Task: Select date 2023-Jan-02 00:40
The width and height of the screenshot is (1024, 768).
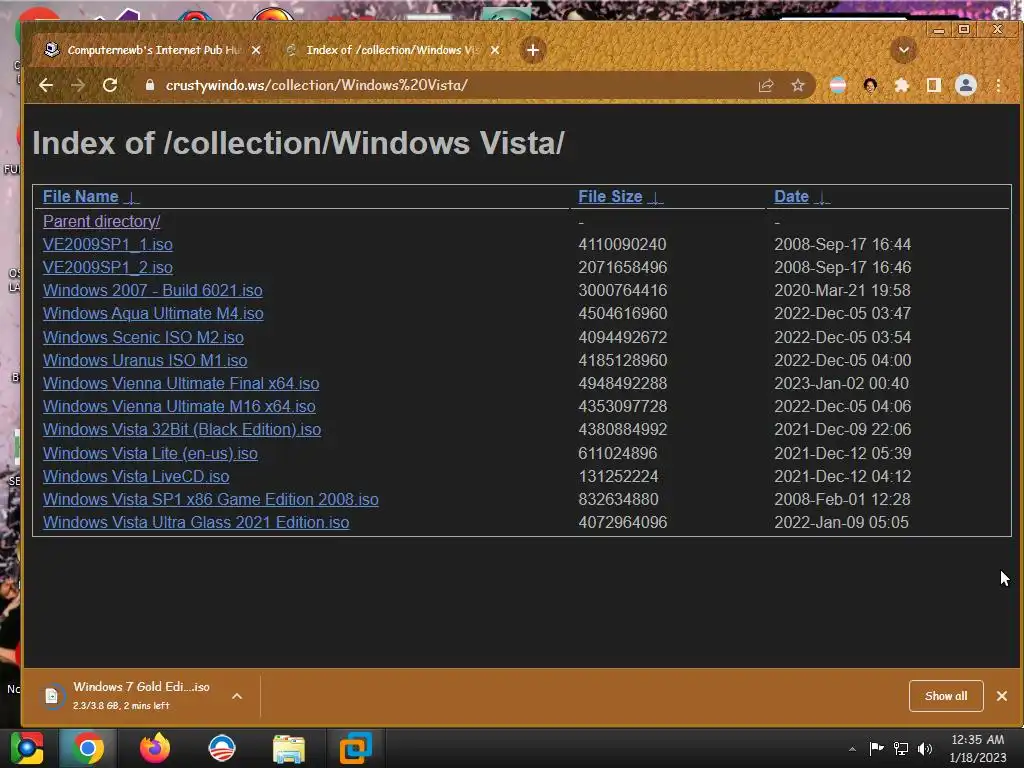Action: pyautogui.click(x=841, y=383)
